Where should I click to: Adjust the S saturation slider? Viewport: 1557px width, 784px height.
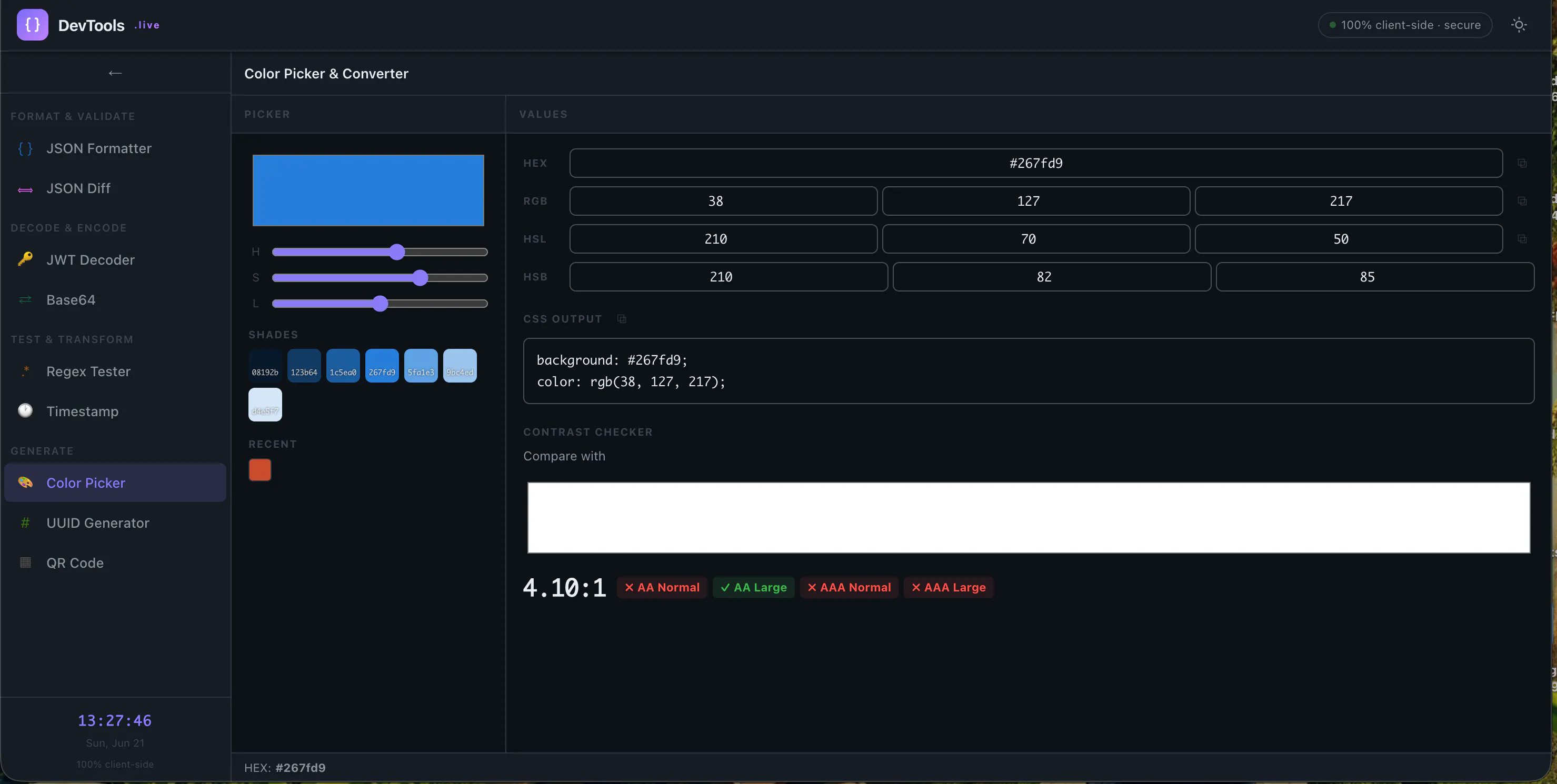pos(380,278)
